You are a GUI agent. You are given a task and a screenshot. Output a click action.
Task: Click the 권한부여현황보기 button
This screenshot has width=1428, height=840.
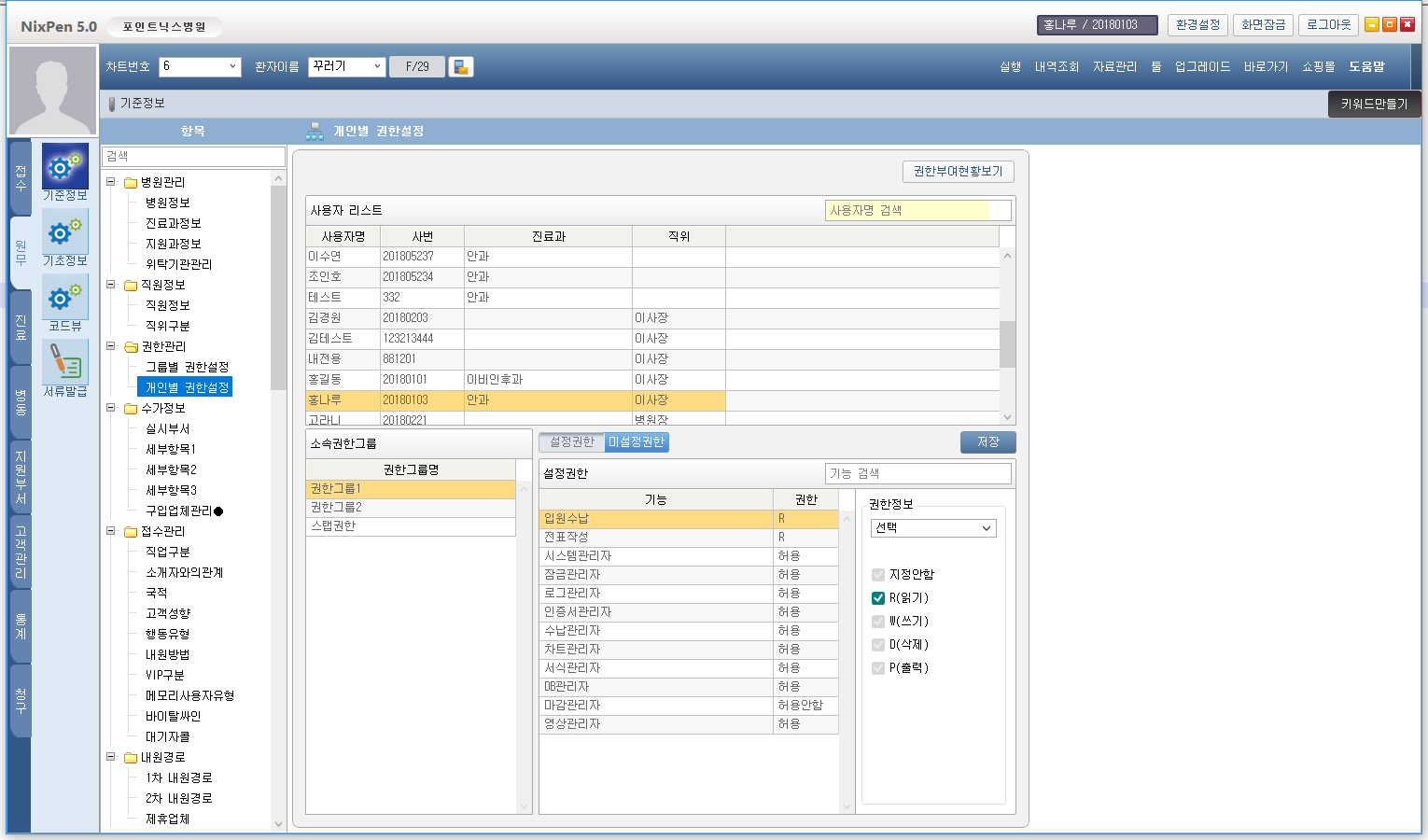[958, 172]
